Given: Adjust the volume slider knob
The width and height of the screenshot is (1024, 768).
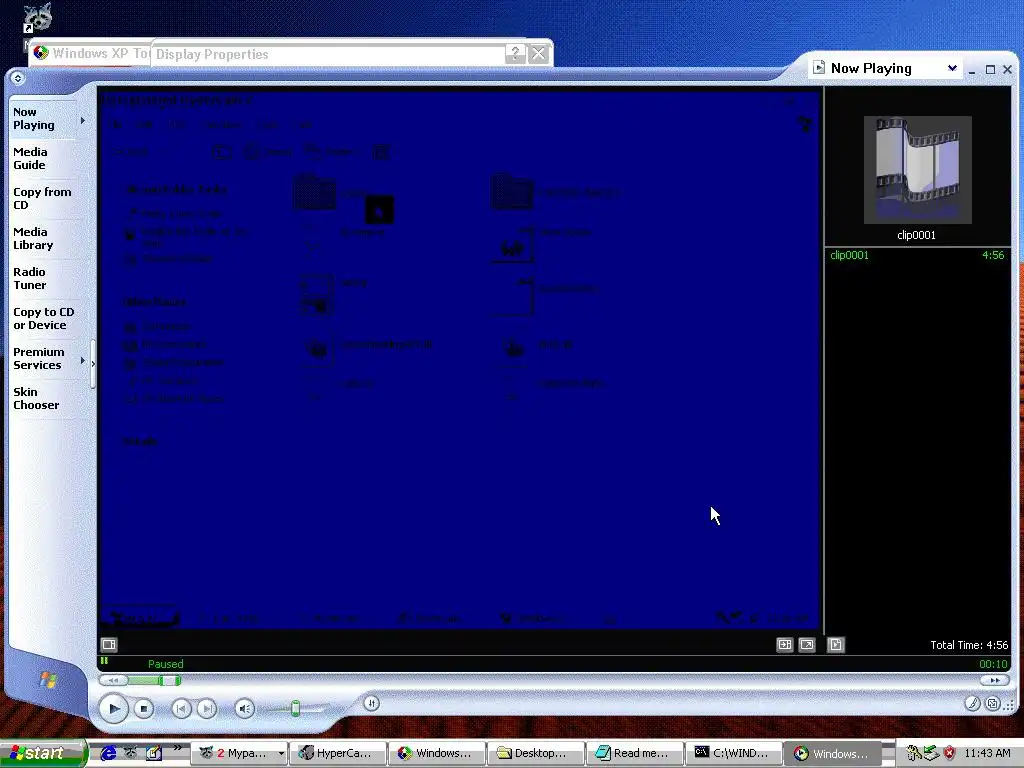Looking at the screenshot, I should [295, 709].
